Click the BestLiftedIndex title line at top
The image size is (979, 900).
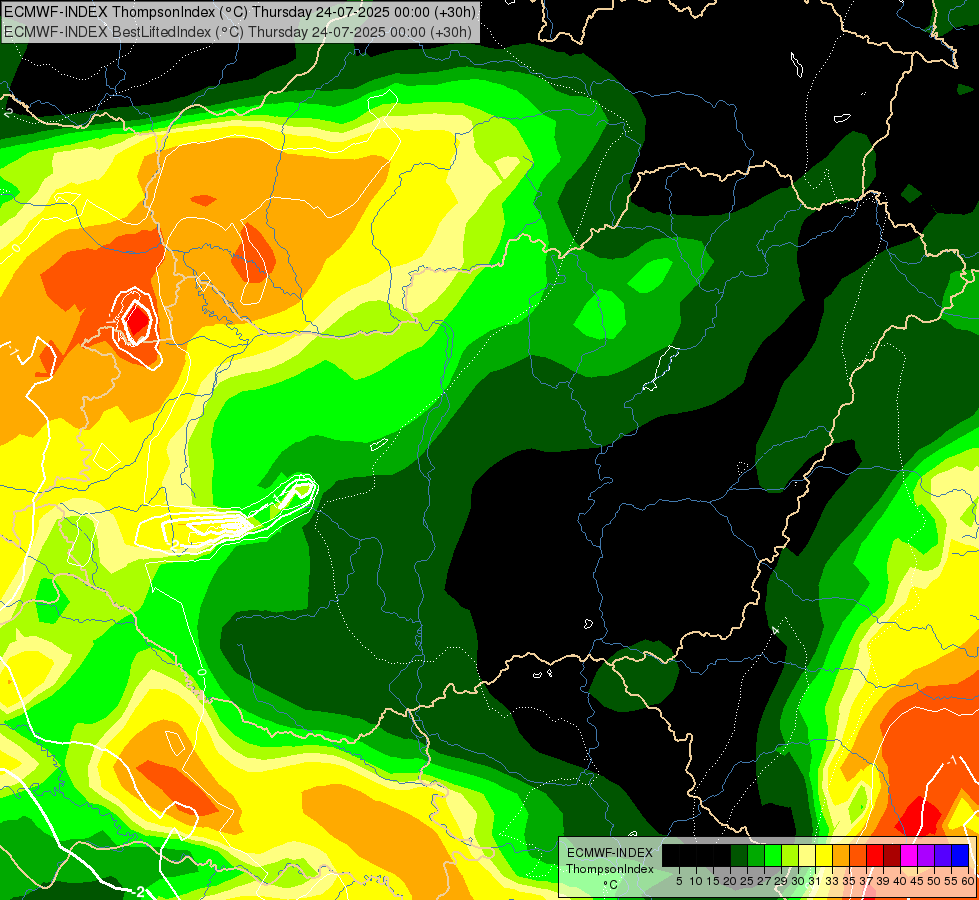[x=237, y=32]
